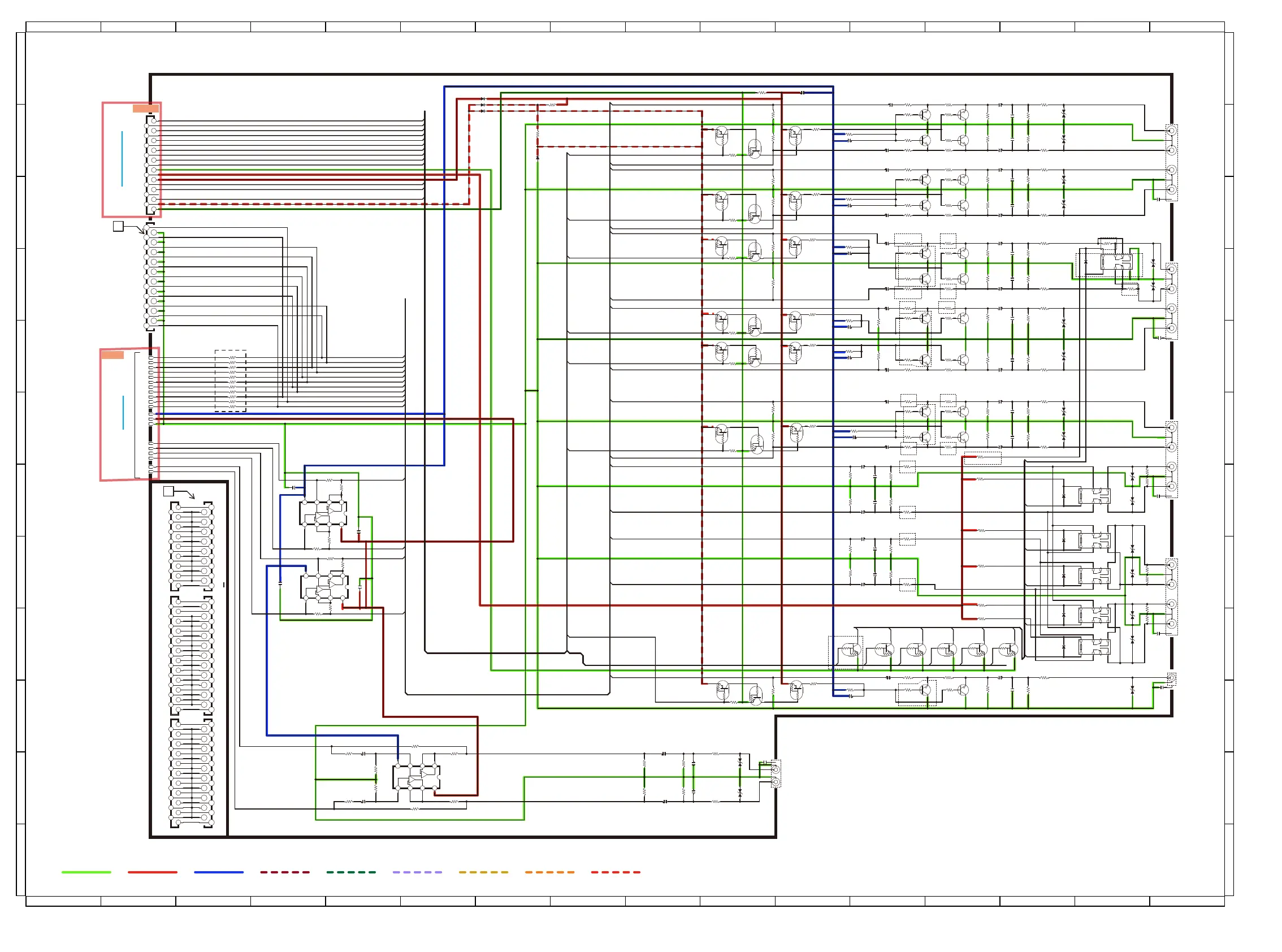Viewport: 1282px width, 952px height.
Task: Click the solid light green legend line
Action: tap(86, 872)
